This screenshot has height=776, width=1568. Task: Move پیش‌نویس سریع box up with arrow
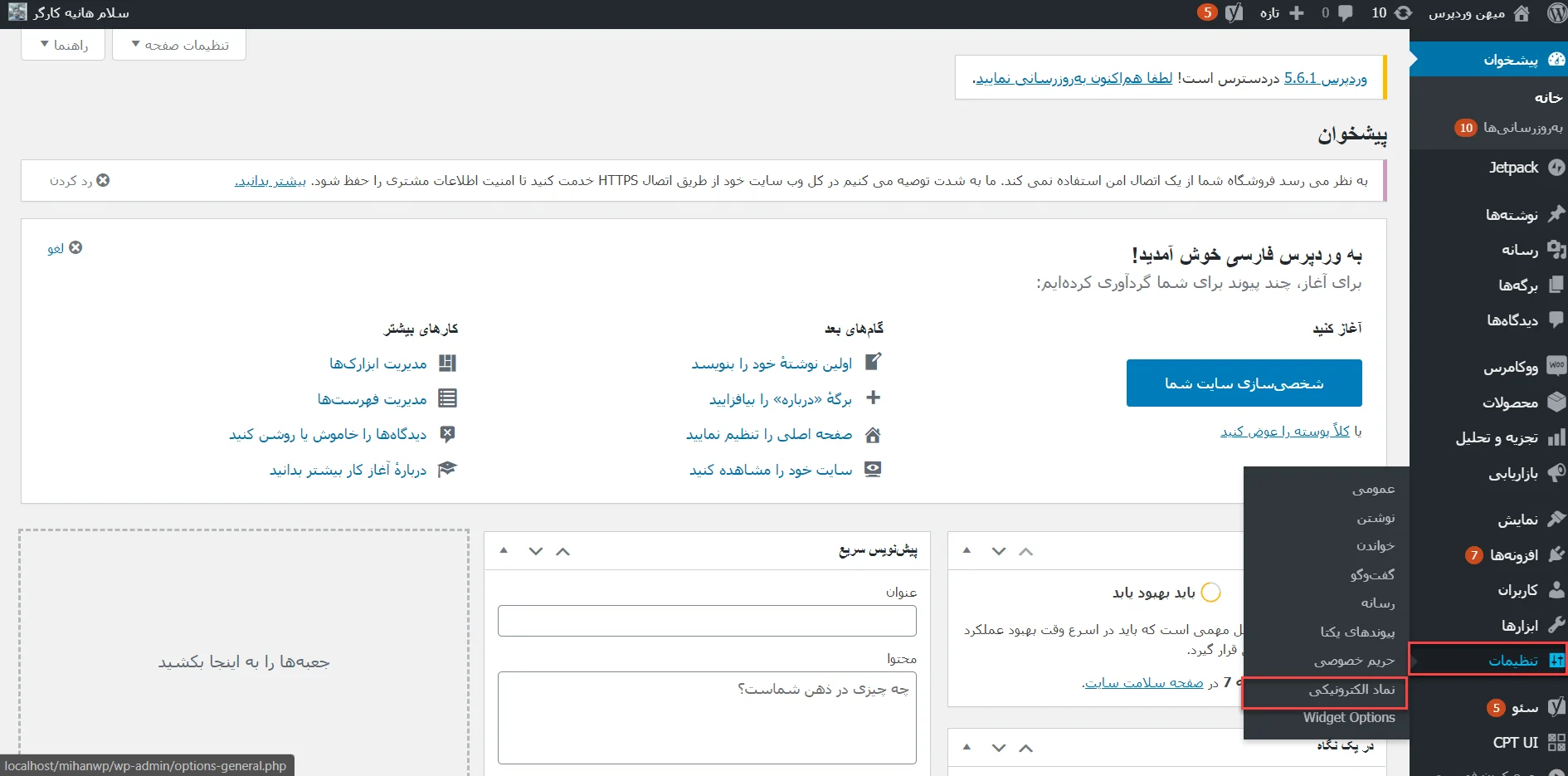563,551
